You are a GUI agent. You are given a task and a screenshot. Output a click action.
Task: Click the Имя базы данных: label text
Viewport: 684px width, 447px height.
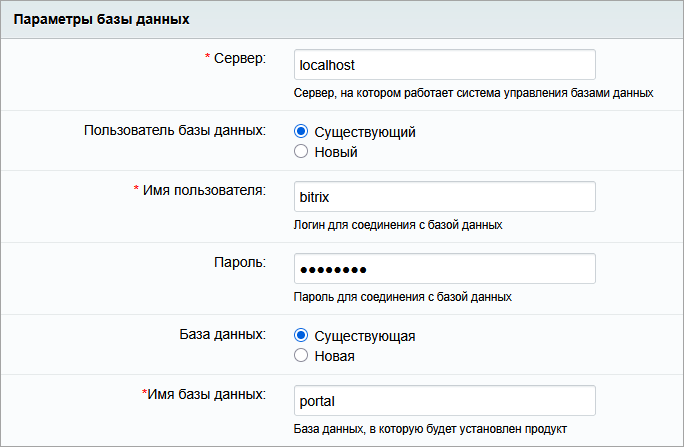point(206,394)
